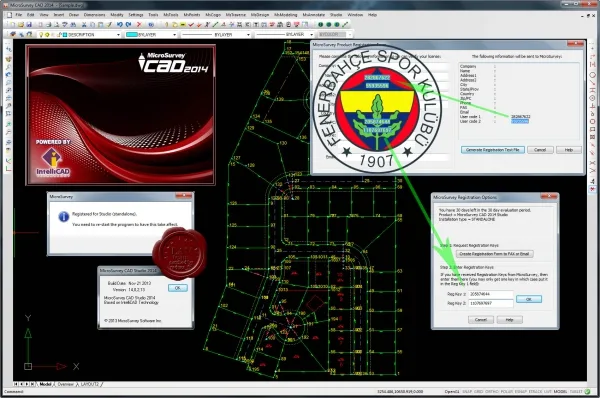Click the layer lightbulb on/off icon
The image size is (600, 398).
click(41, 35)
